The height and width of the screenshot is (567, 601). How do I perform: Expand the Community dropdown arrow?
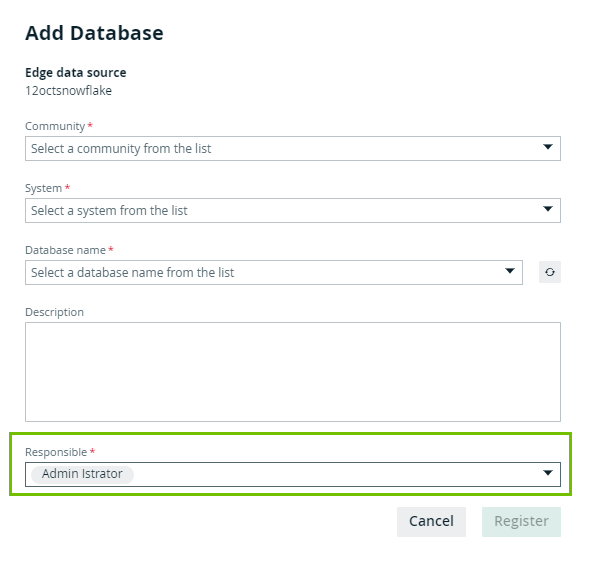pos(547,148)
